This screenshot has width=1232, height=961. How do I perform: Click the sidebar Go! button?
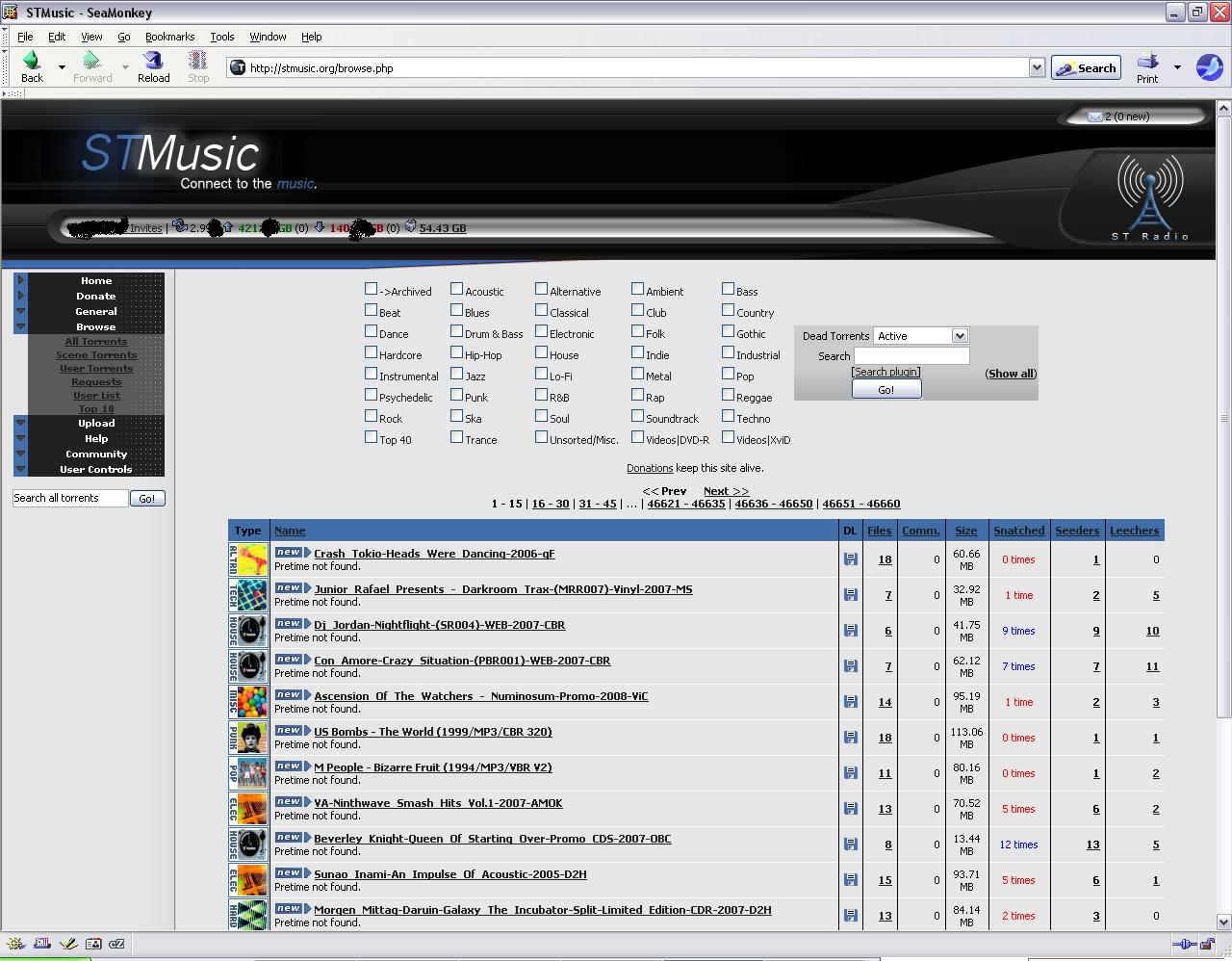coord(147,498)
